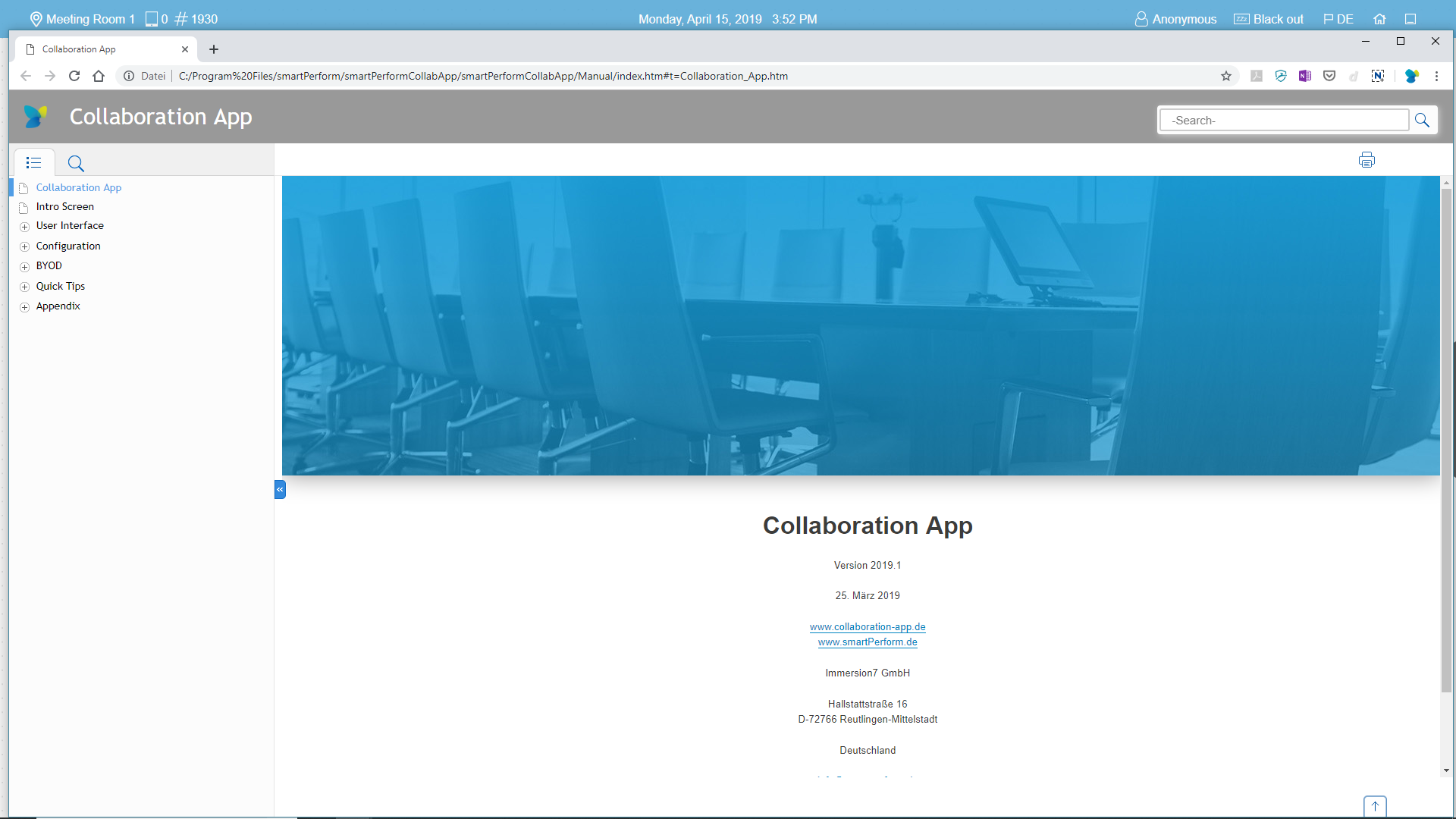Open the Pocket save extension
The height and width of the screenshot is (819, 1456).
[x=1329, y=76]
